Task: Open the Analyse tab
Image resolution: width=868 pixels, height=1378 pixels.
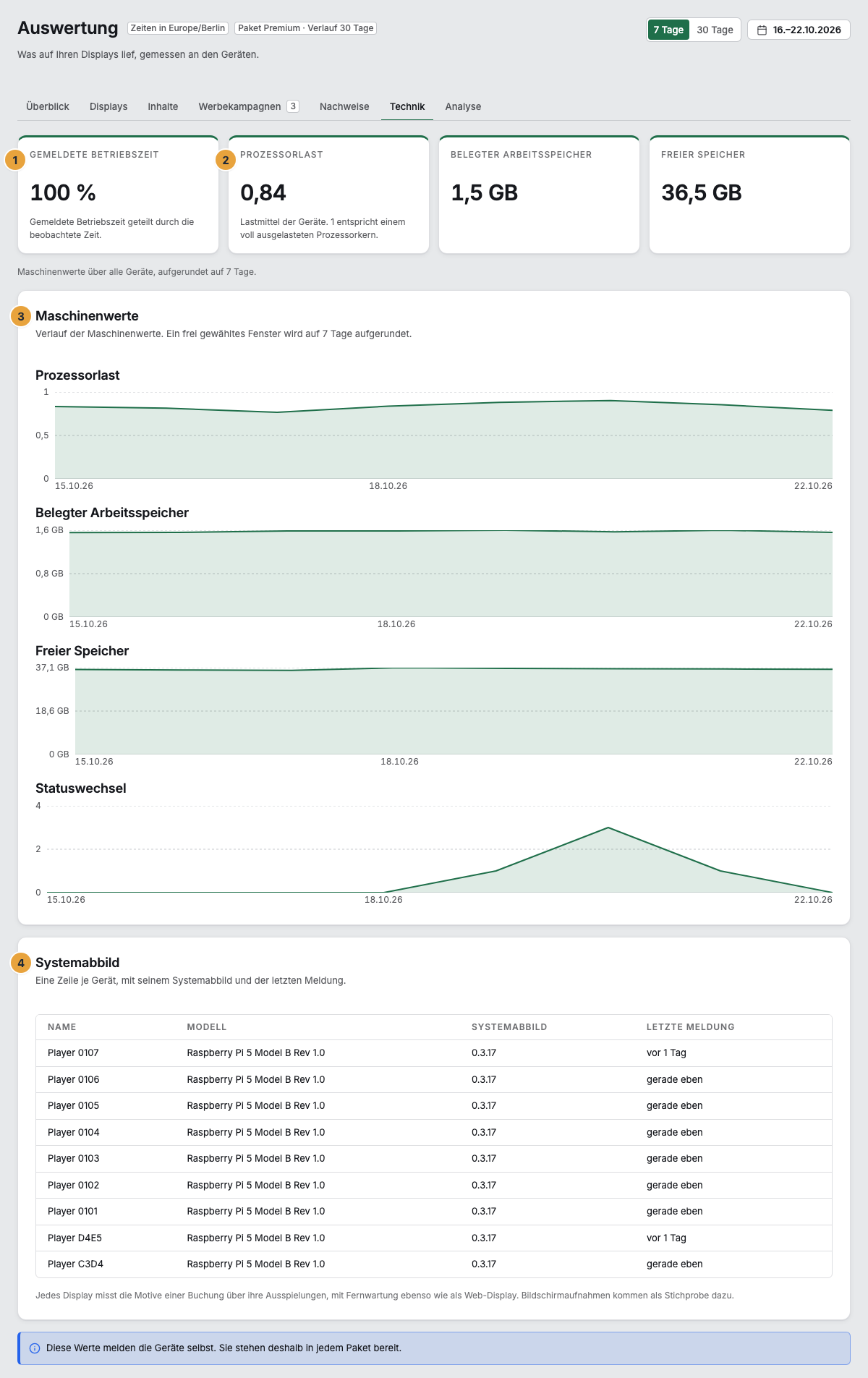Action: click(x=463, y=106)
